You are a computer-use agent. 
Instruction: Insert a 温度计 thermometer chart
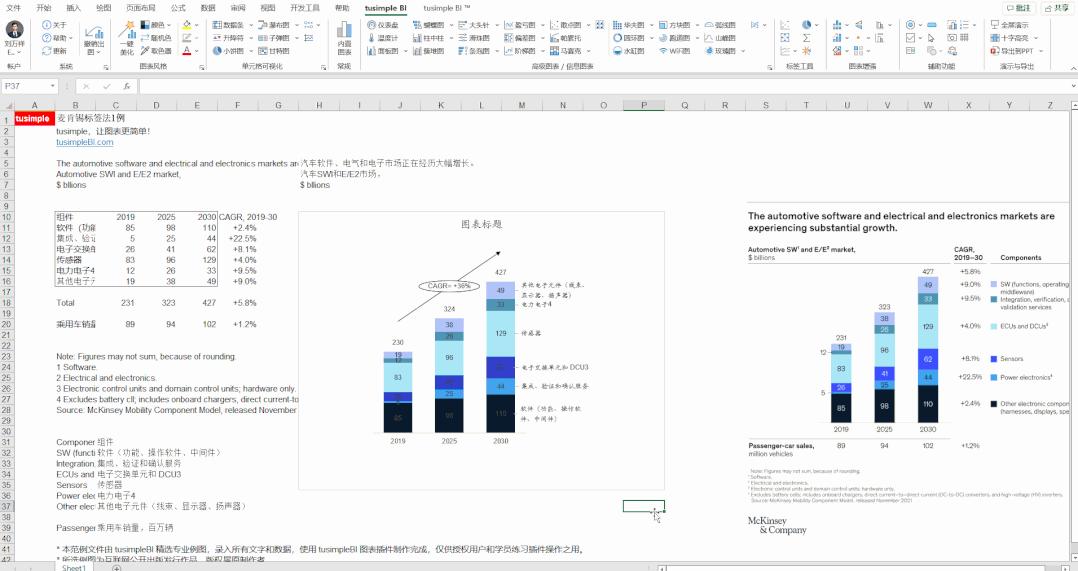point(383,38)
